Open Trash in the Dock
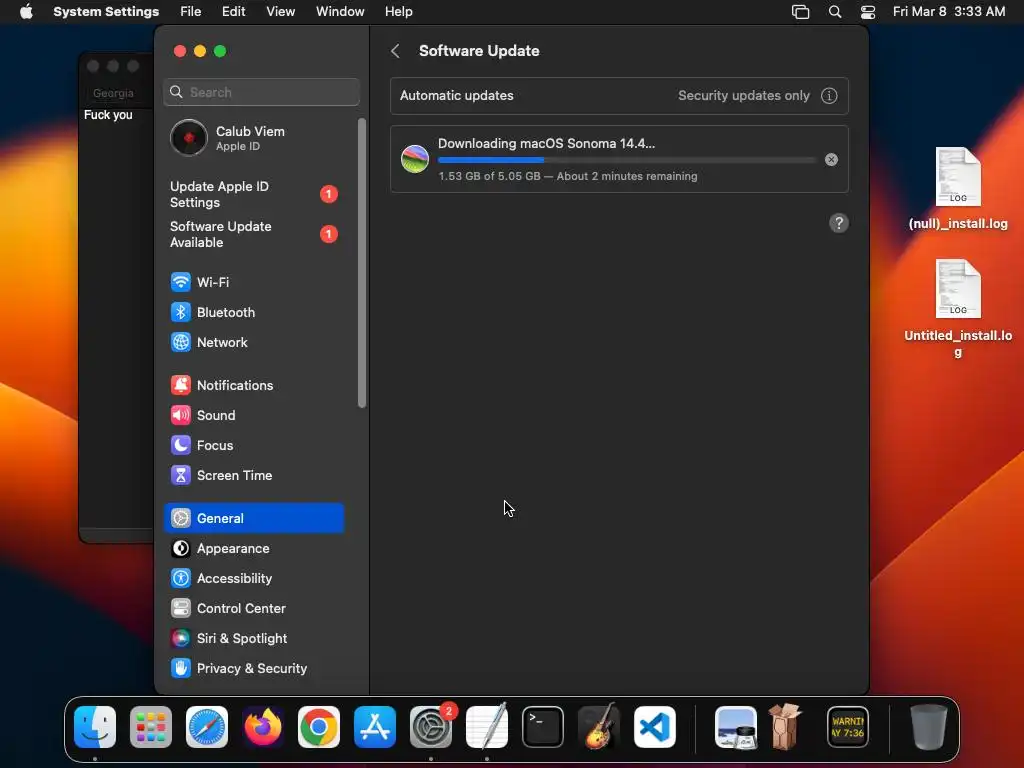This screenshot has height=768, width=1024. [929, 727]
